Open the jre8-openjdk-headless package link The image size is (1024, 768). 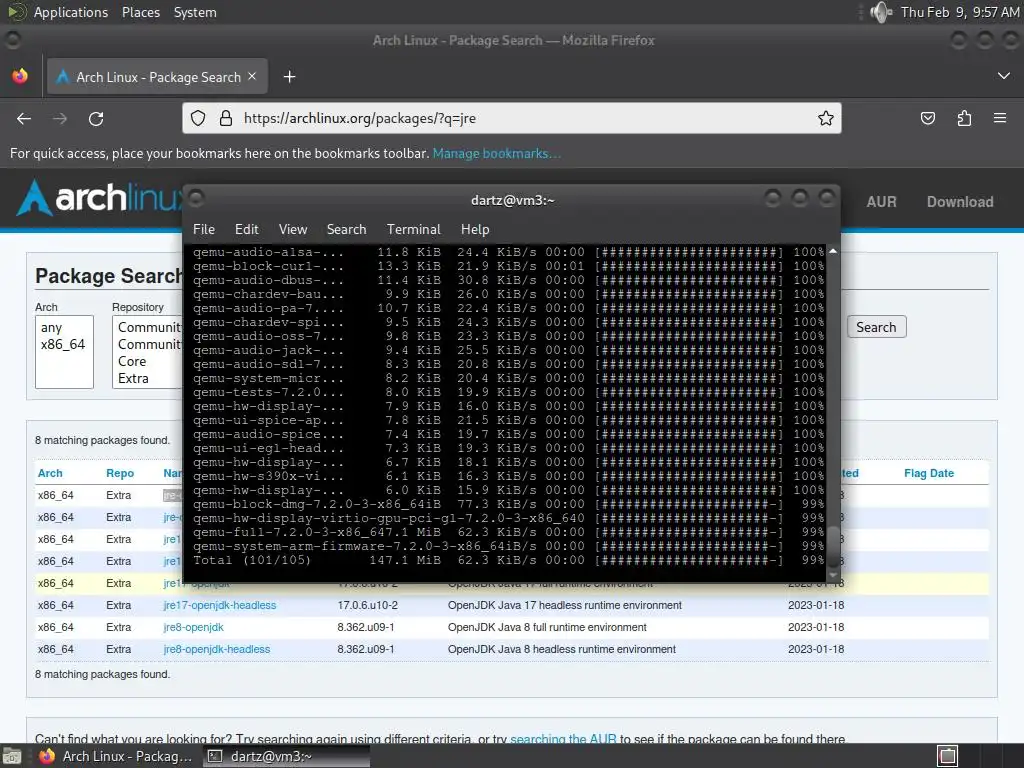click(216, 650)
